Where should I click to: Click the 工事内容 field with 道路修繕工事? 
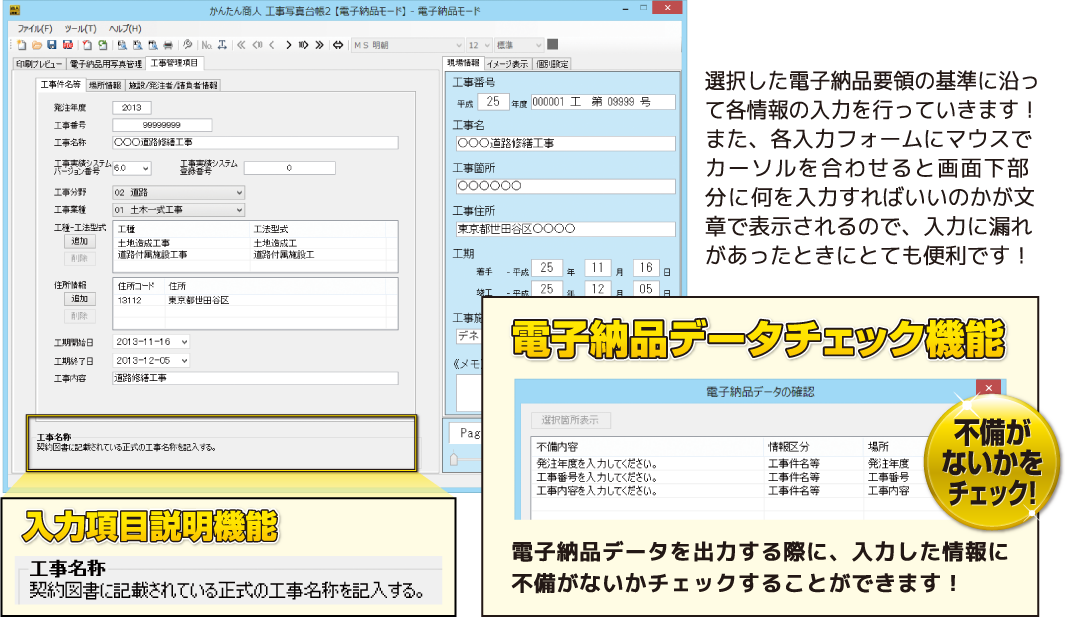click(x=255, y=378)
